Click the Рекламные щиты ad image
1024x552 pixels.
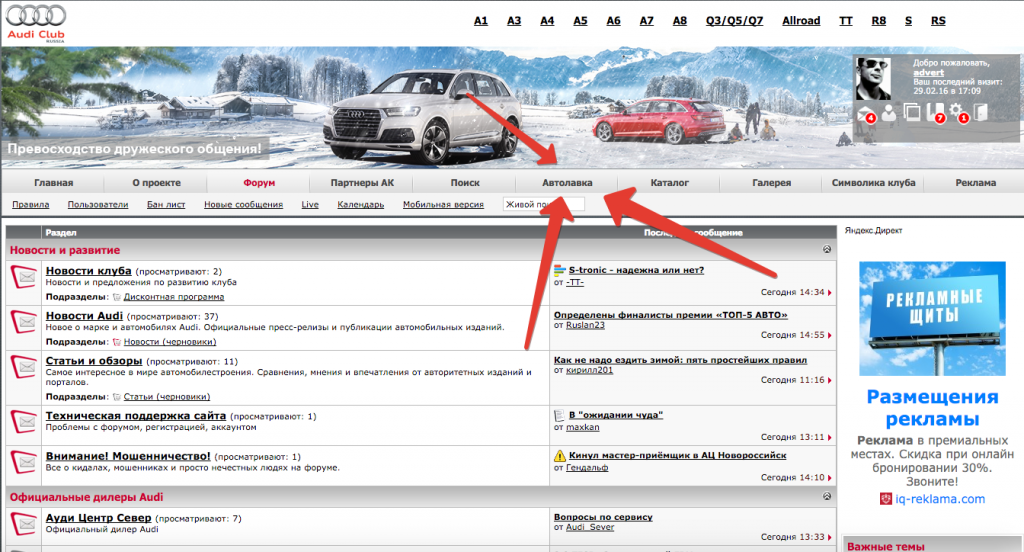pos(932,318)
